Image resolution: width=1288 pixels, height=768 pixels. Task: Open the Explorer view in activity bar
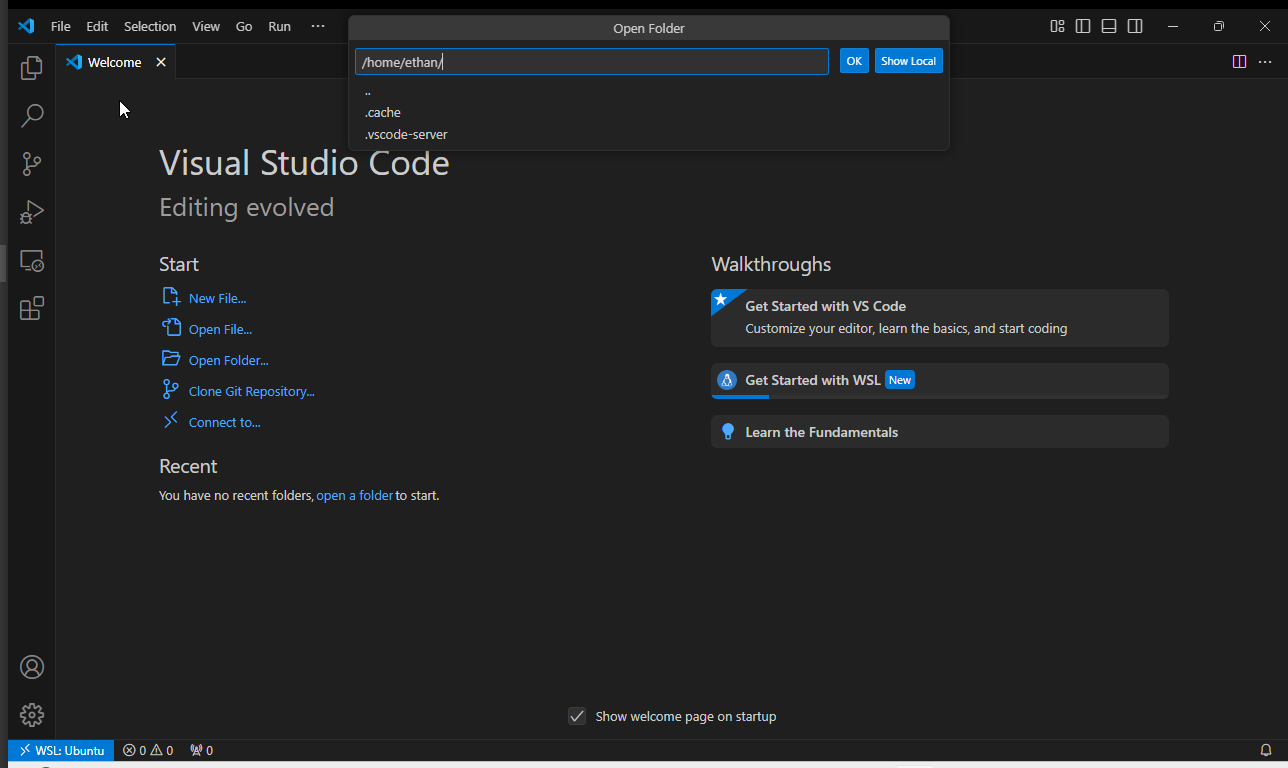pyautogui.click(x=32, y=68)
